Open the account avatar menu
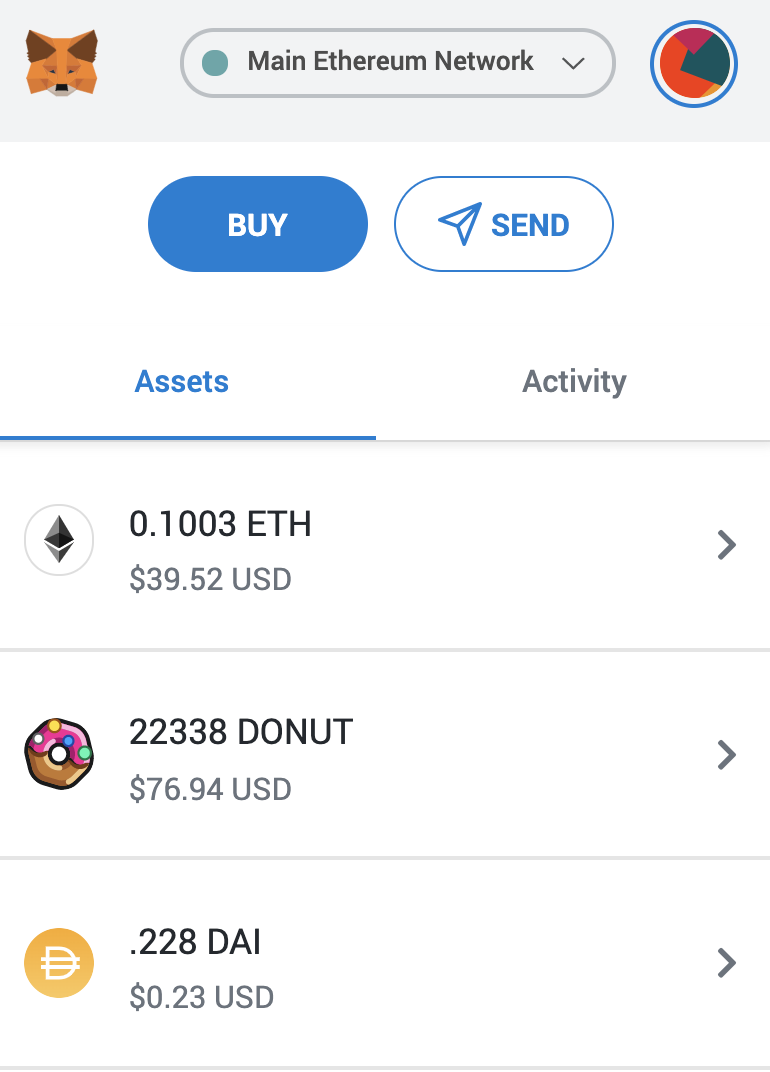The image size is (770, 1072). [x=693, y=64]
